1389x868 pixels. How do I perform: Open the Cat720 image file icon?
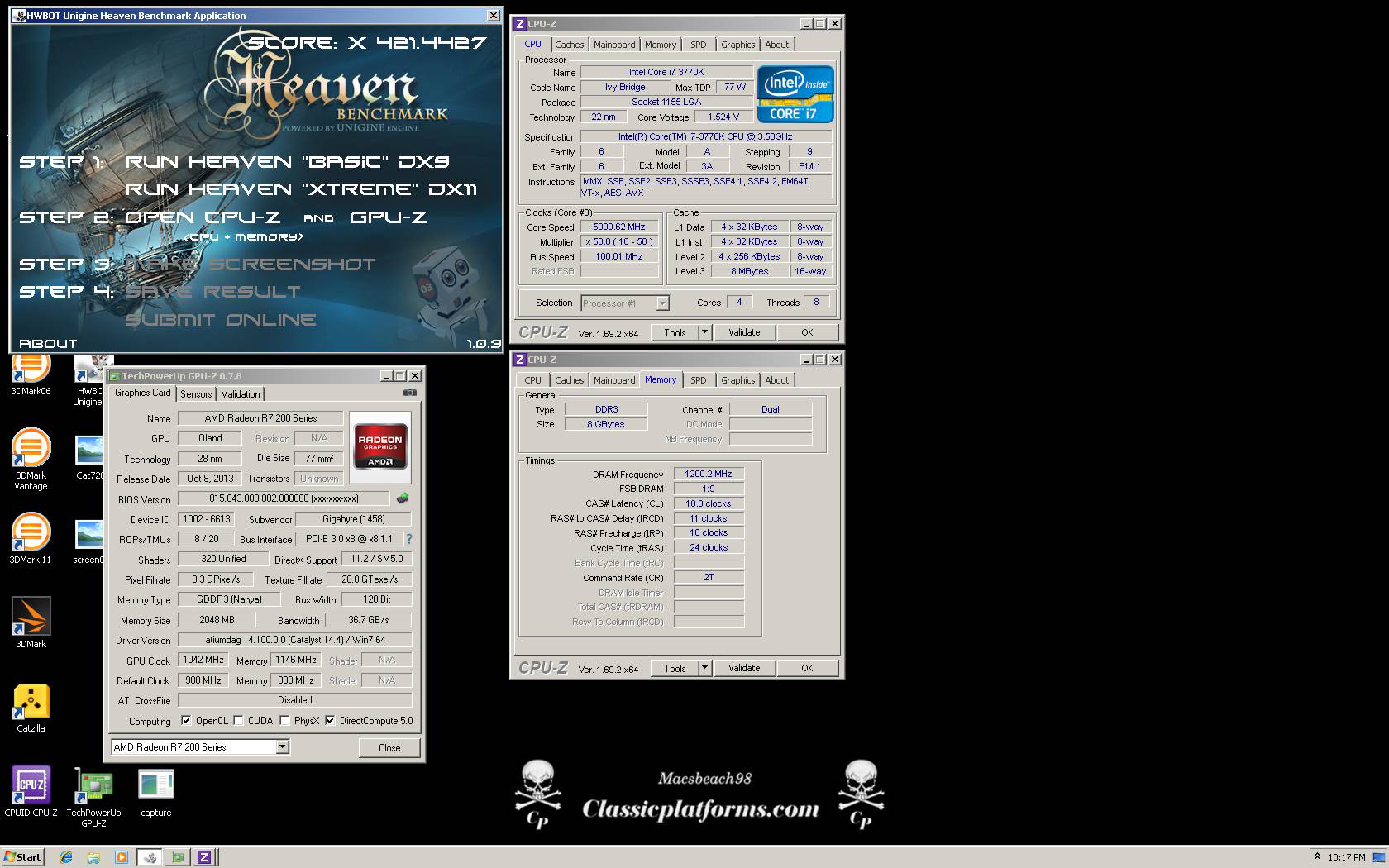click(88, 457)
